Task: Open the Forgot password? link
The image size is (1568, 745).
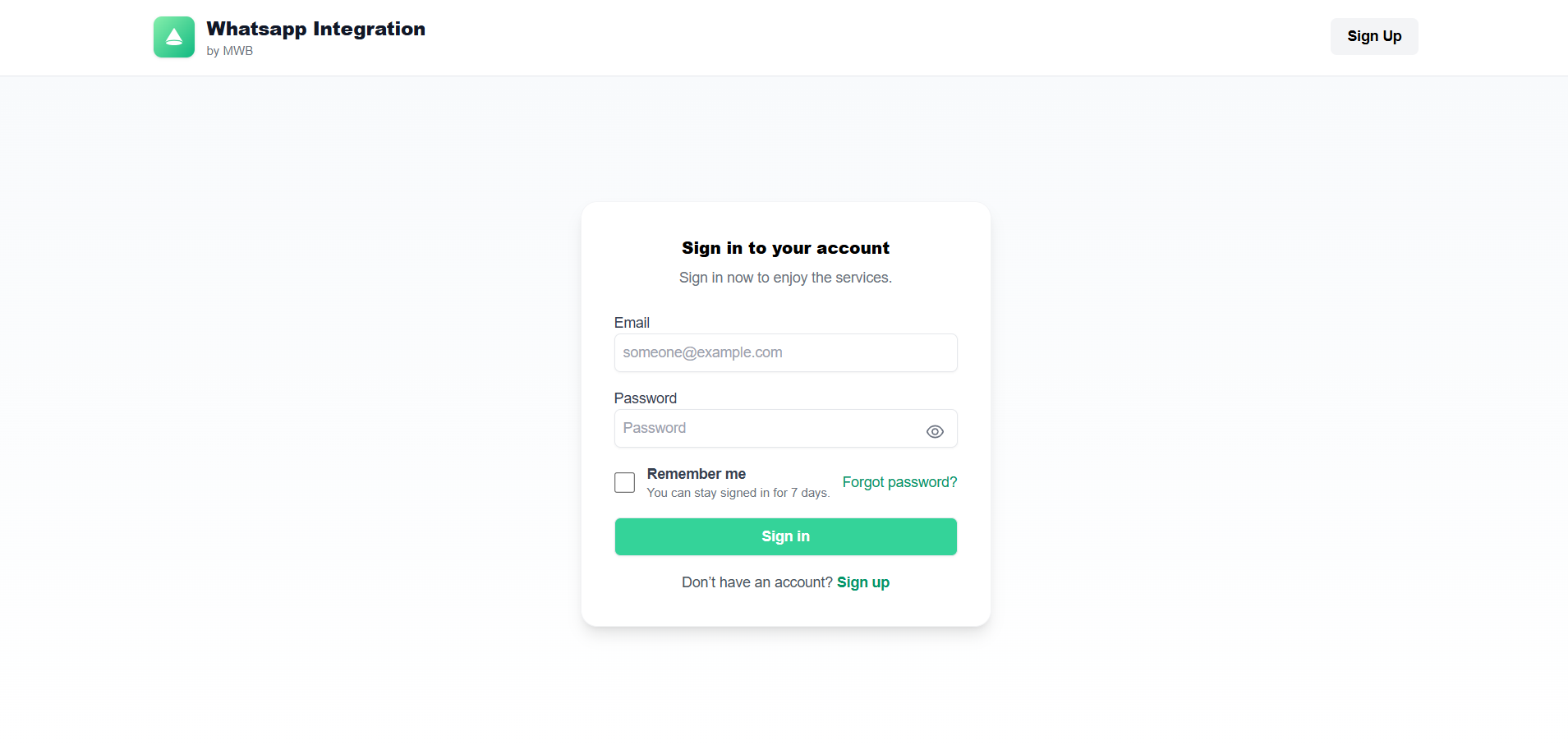Action: coord(899,482)
